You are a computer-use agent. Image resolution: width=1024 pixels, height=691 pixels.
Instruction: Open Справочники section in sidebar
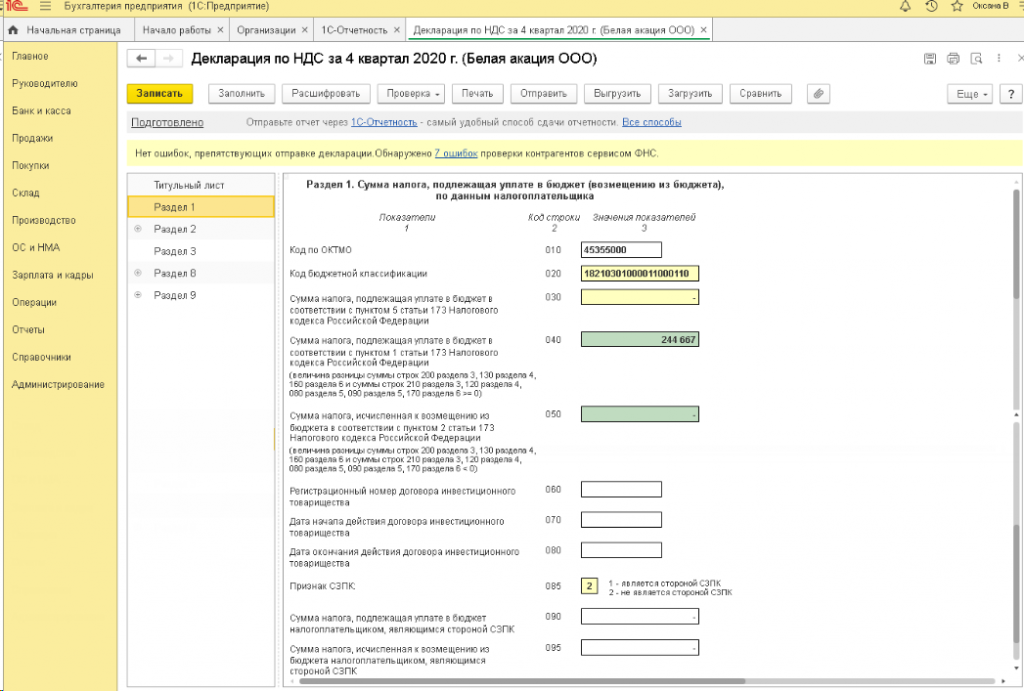[x=41, y=357]
